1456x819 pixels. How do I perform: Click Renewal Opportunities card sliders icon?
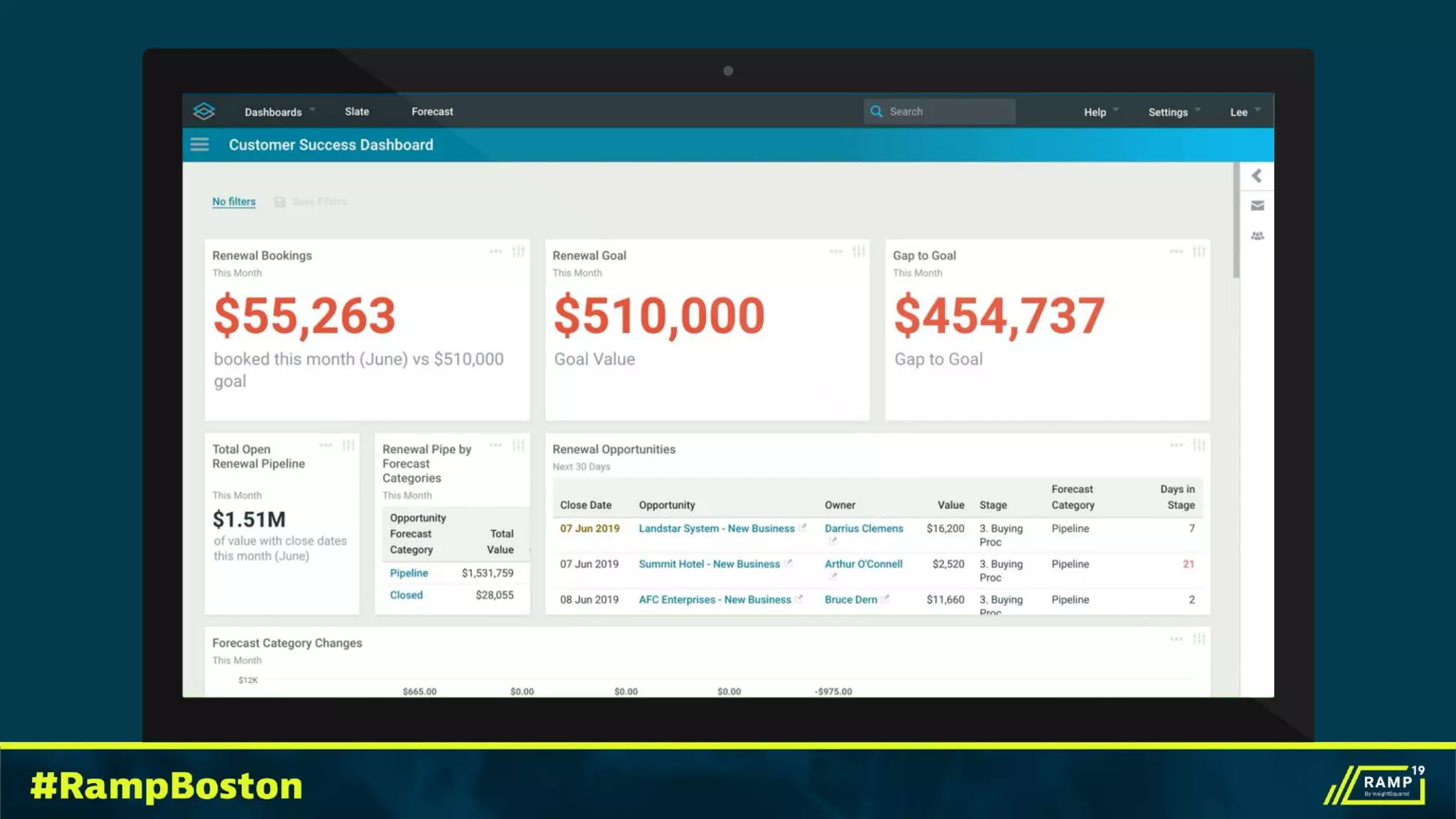pos(1199,446)
